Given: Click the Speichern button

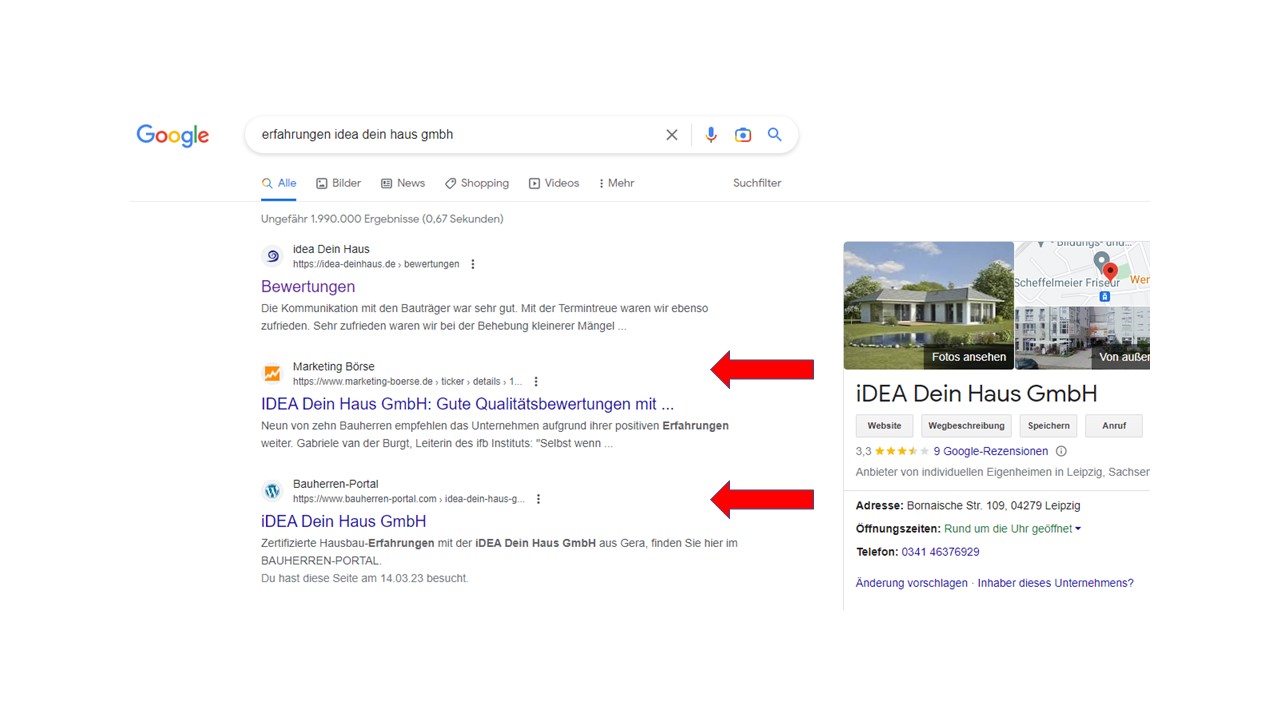Looking at the screenshot, I should (x=1048, y=426).
